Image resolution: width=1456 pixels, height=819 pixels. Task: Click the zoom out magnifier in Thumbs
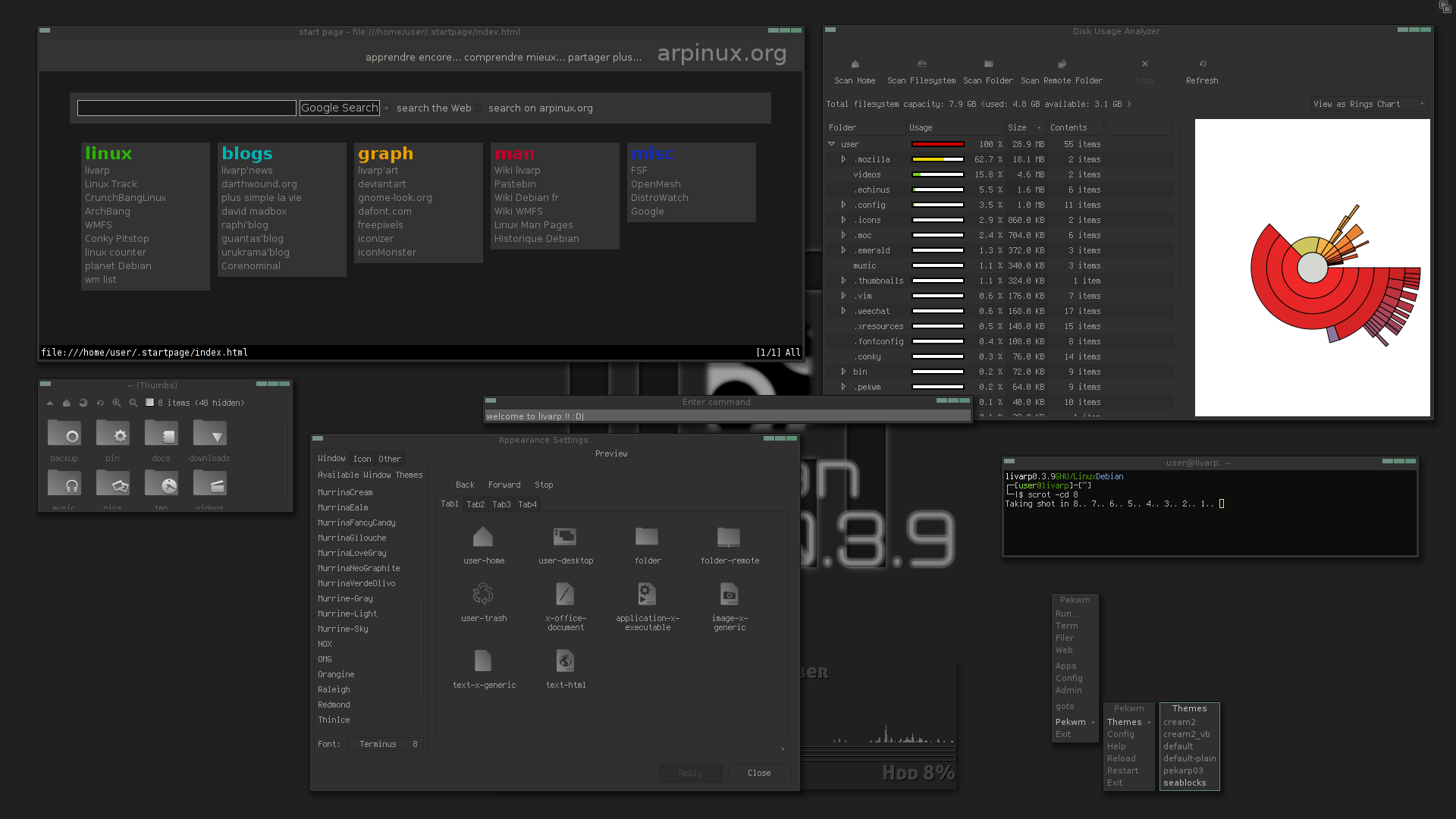(x=133, y=403)
